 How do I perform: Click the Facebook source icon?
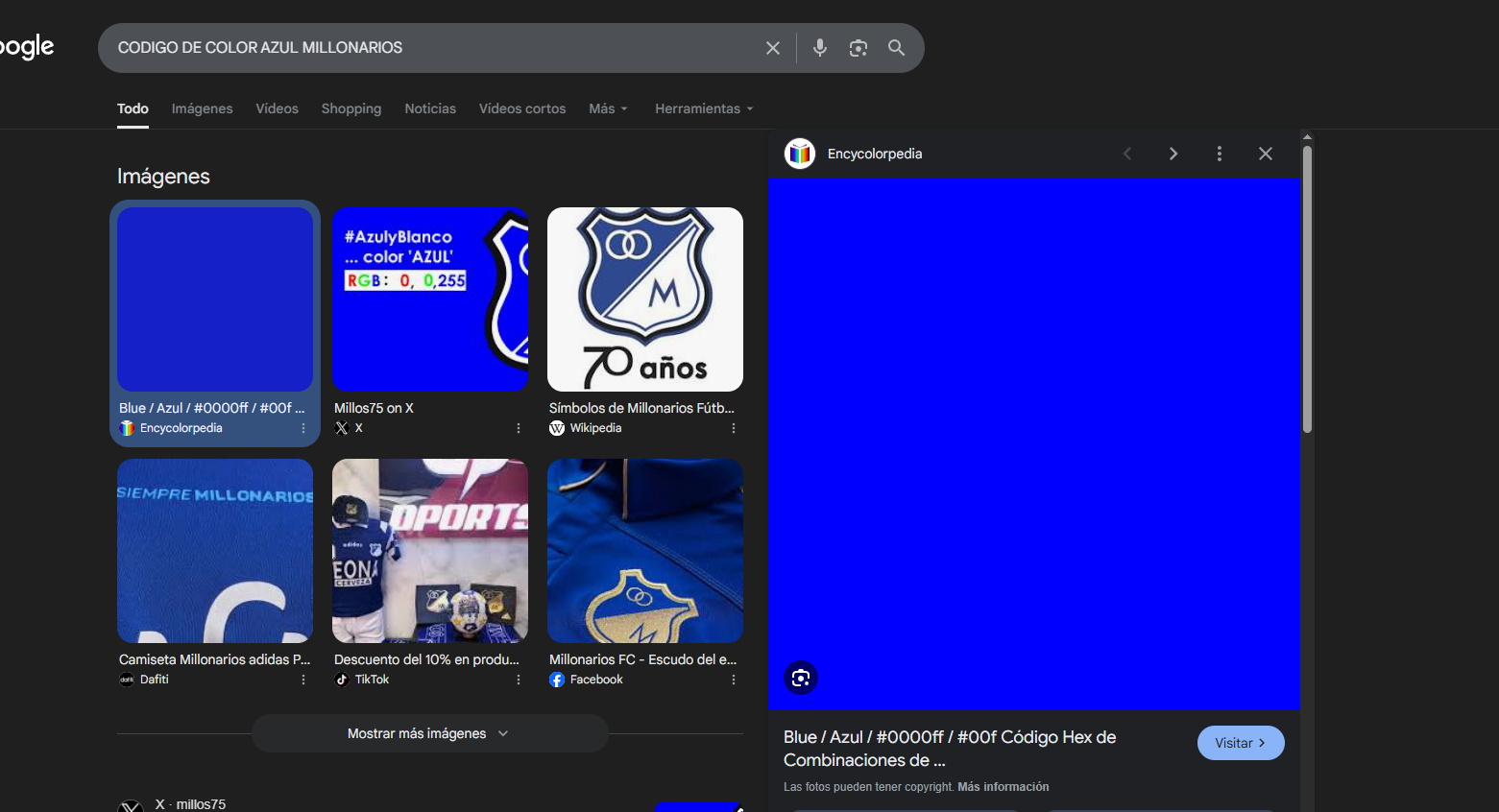click(557, 680)
